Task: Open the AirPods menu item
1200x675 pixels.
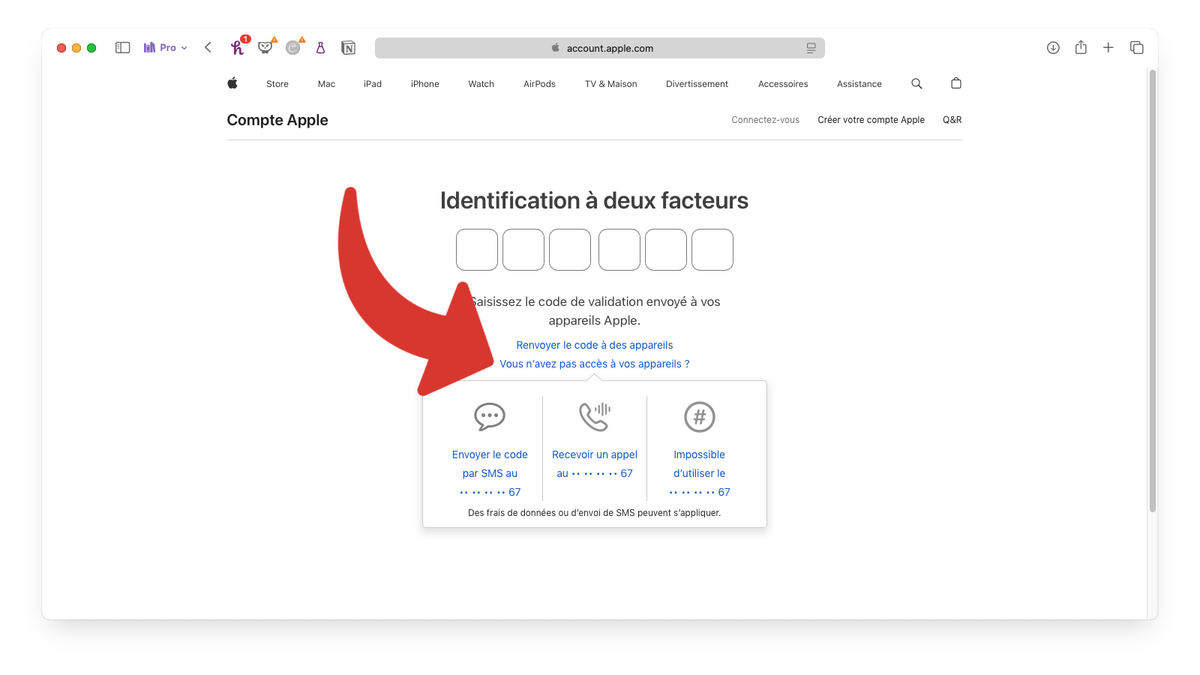Action: (539, 84)
